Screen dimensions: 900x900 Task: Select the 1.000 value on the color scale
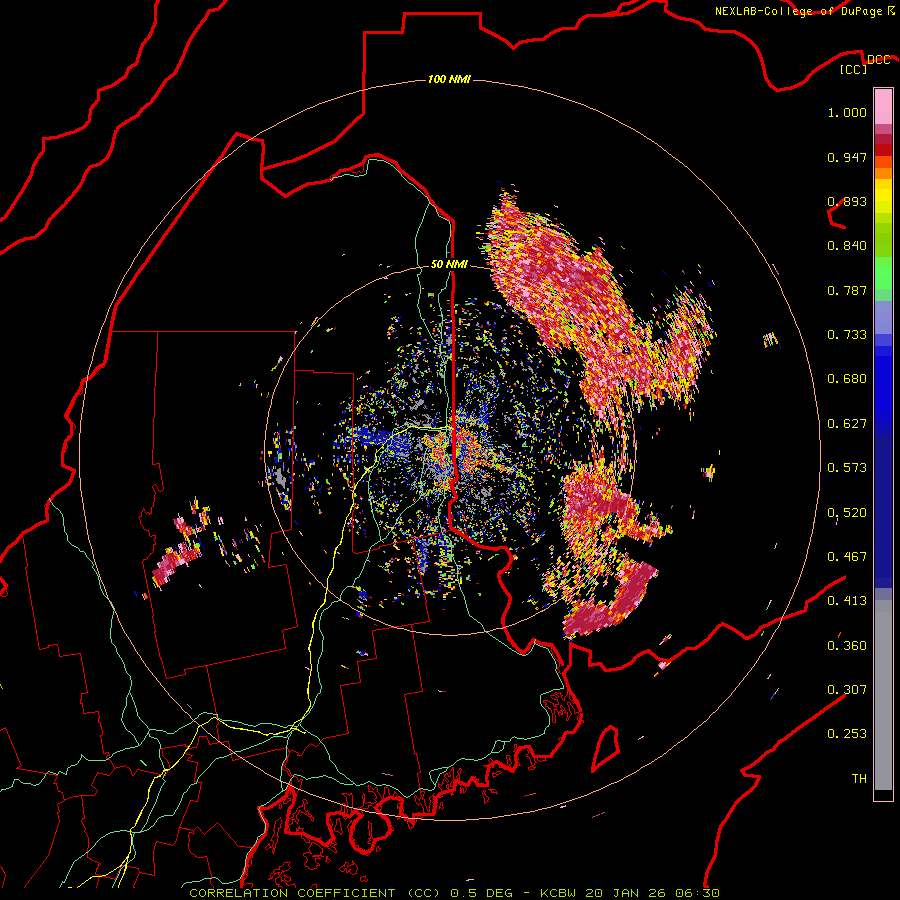(847, 112)
